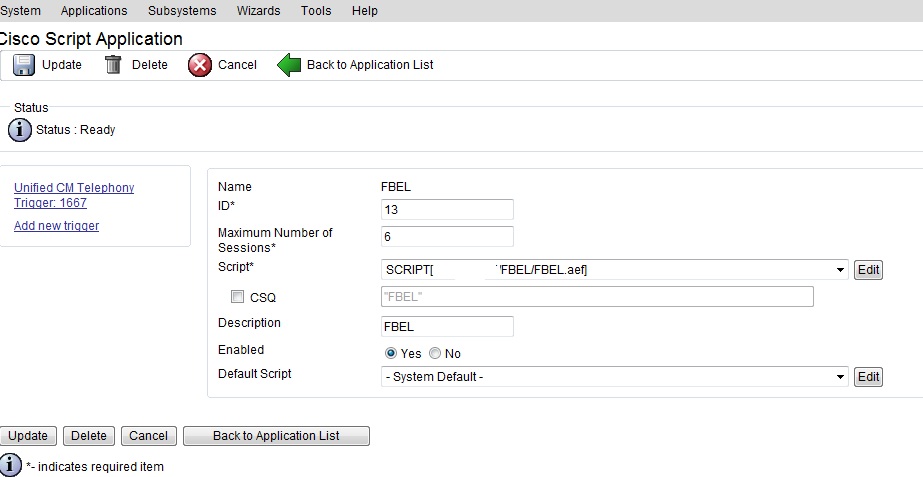Click the Maximum Number of Sessions field
This screenshot has width=923, height=477.
coord(447,237)
